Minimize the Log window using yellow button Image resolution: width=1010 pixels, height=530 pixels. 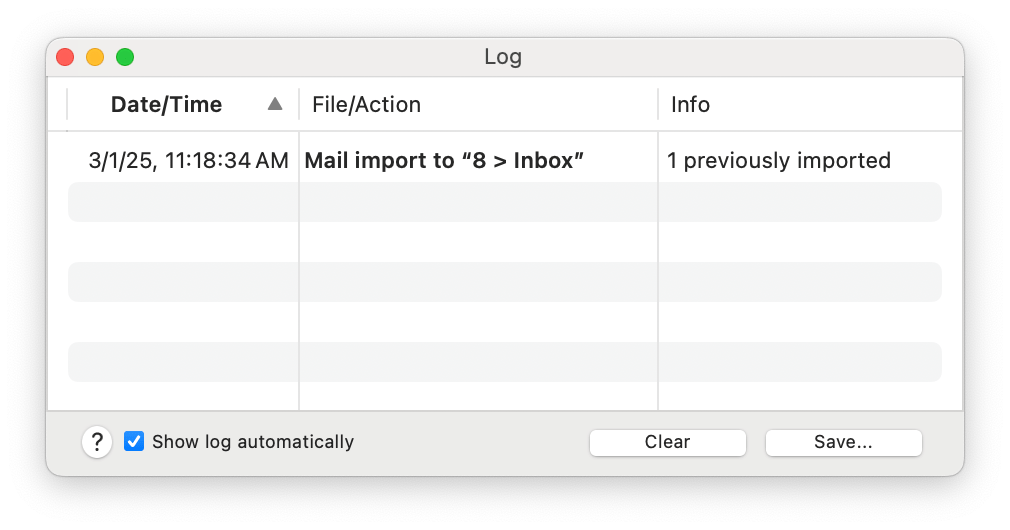coord(95,57)
